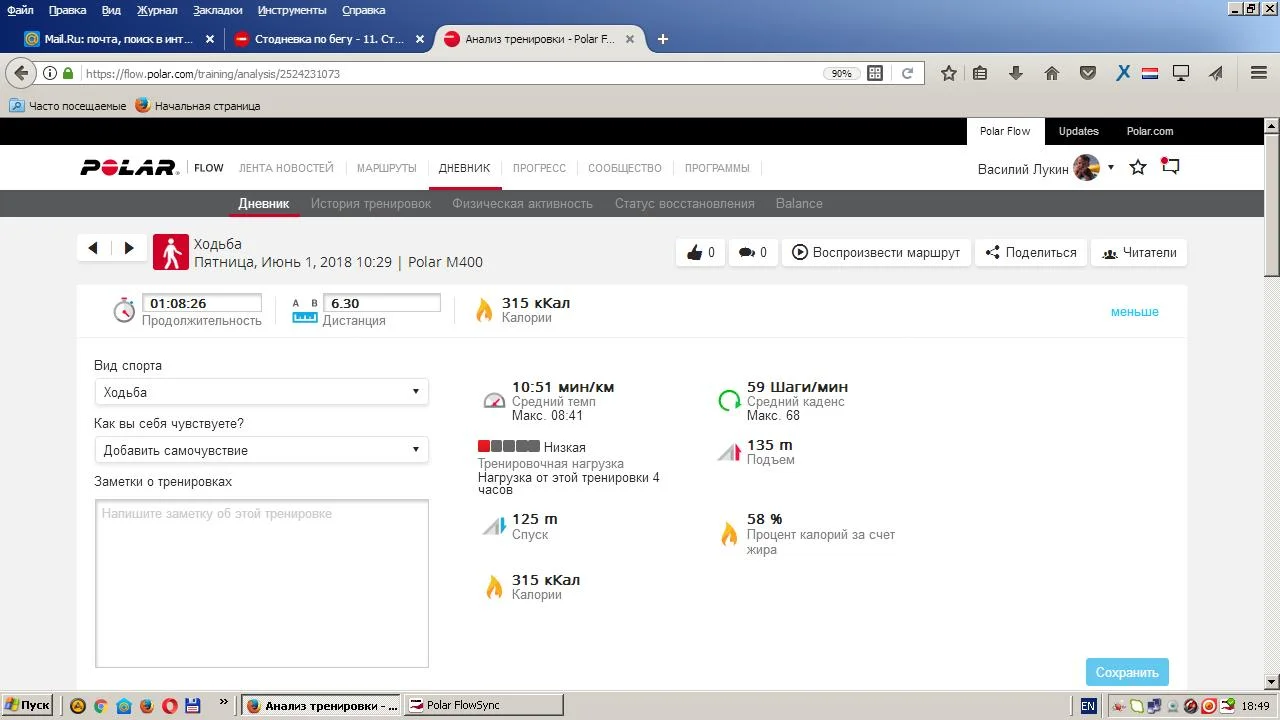
Task: Play the route with 'Воспроизвести маршрут'
Action: 876,253
